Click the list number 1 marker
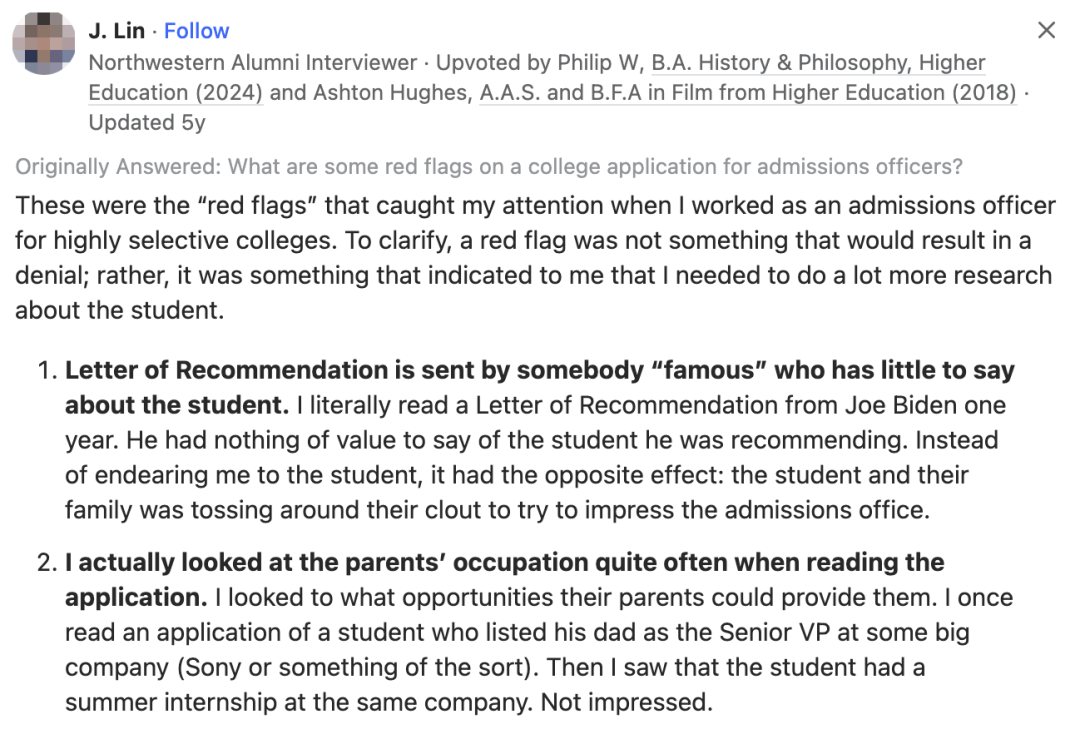 46,371
